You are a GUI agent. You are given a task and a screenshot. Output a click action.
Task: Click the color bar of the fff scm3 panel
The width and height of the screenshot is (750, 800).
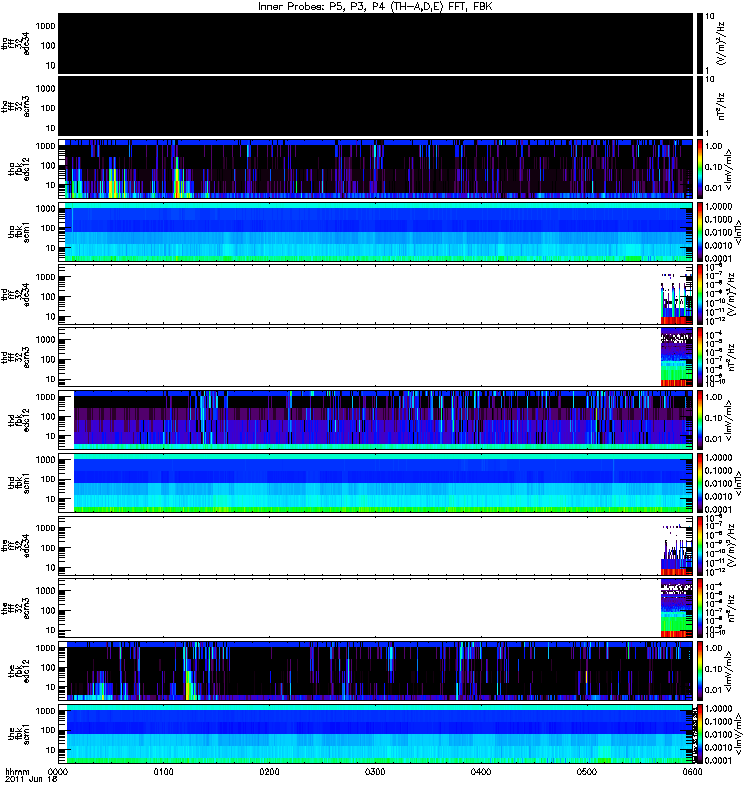click(x=700, y=608)
